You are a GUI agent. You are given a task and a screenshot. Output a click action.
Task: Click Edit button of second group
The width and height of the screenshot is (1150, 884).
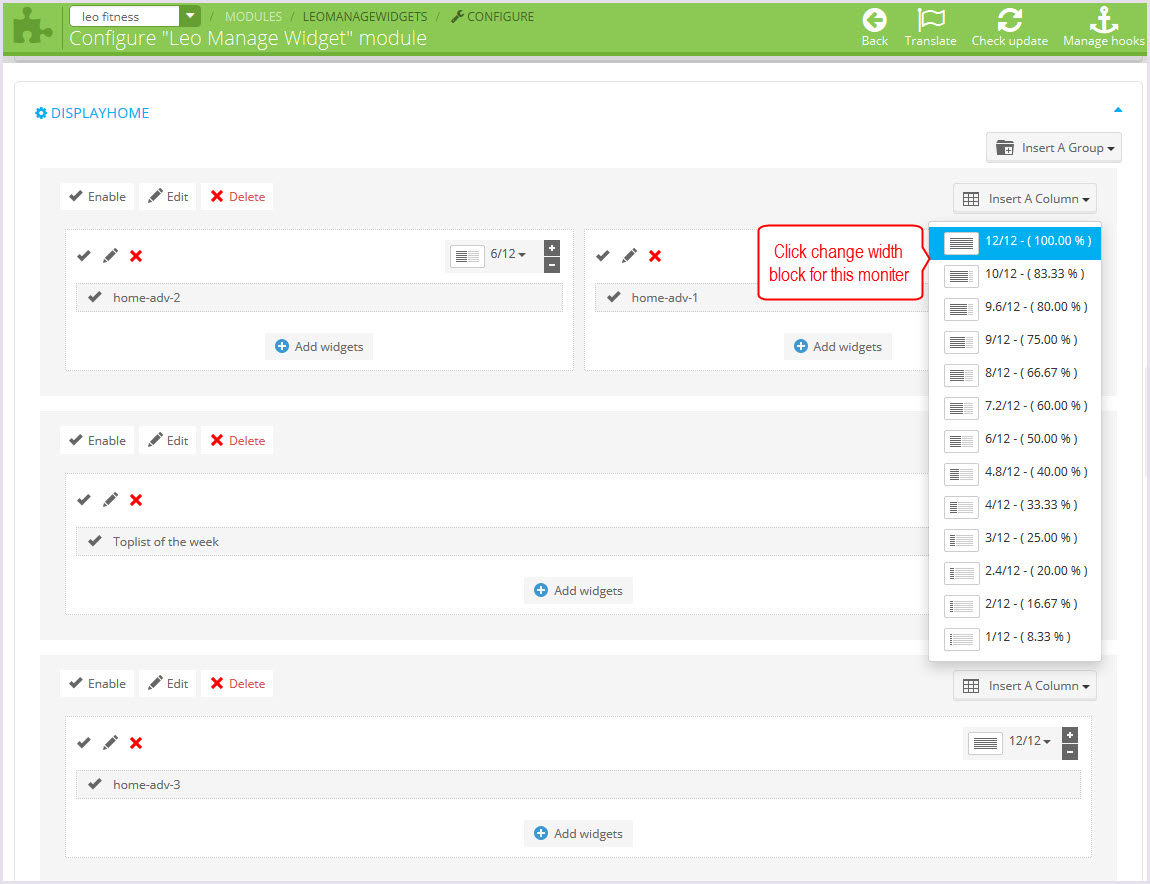point(168,440)
